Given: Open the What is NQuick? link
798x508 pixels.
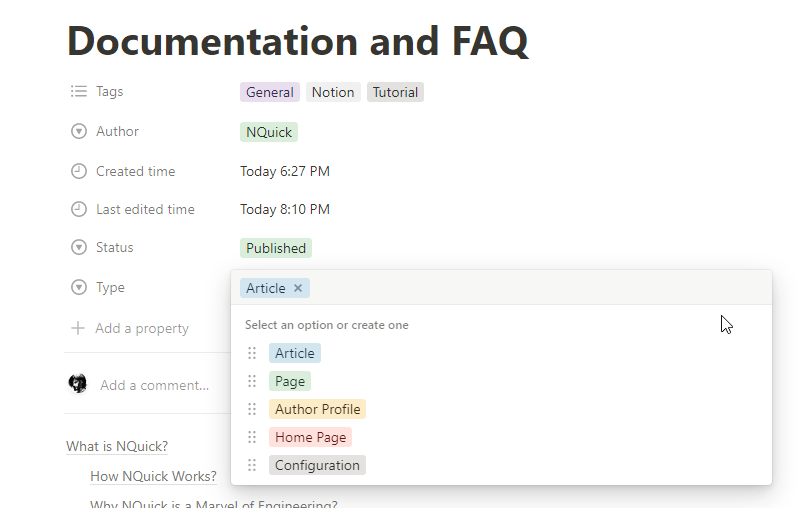Looking at the screenshot, I should [117, 446].
